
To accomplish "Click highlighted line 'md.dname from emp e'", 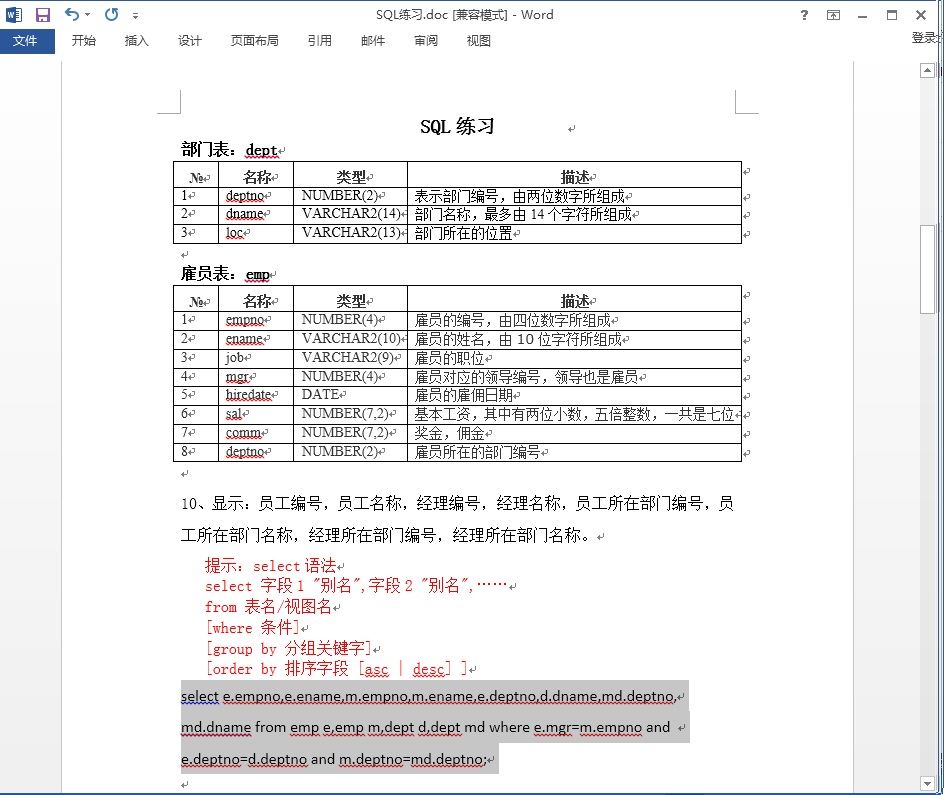I will [x=426, y=727].
